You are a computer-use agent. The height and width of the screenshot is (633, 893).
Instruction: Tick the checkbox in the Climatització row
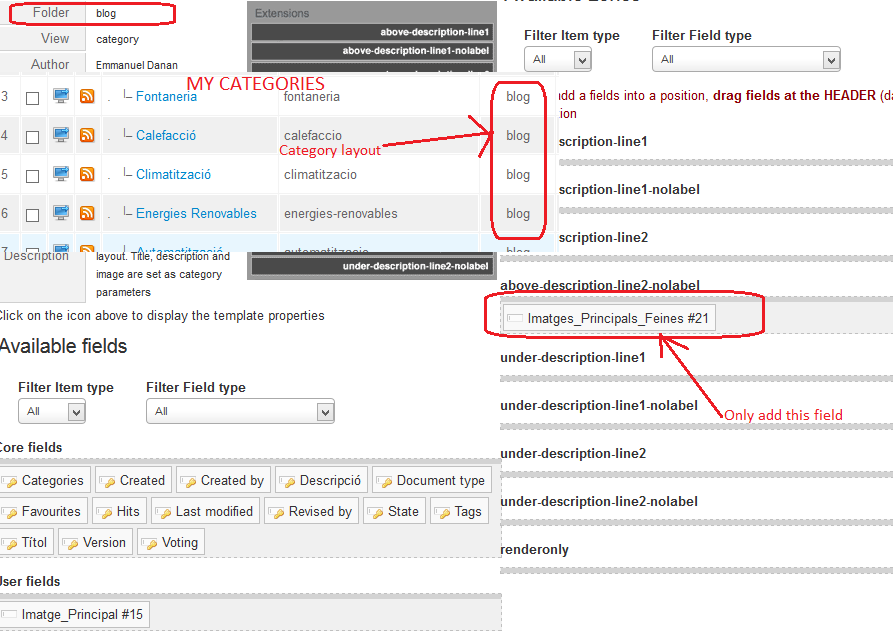click(32, 176)
